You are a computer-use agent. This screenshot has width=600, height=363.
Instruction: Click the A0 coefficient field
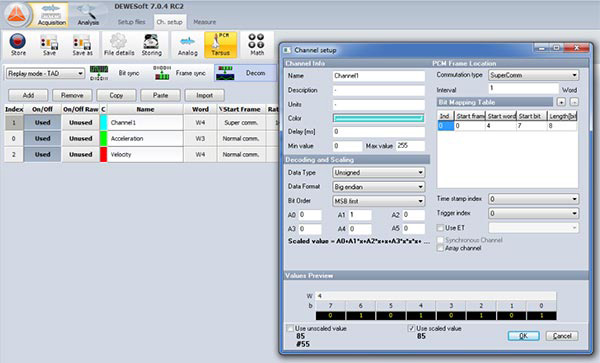(x=310, y=215)
